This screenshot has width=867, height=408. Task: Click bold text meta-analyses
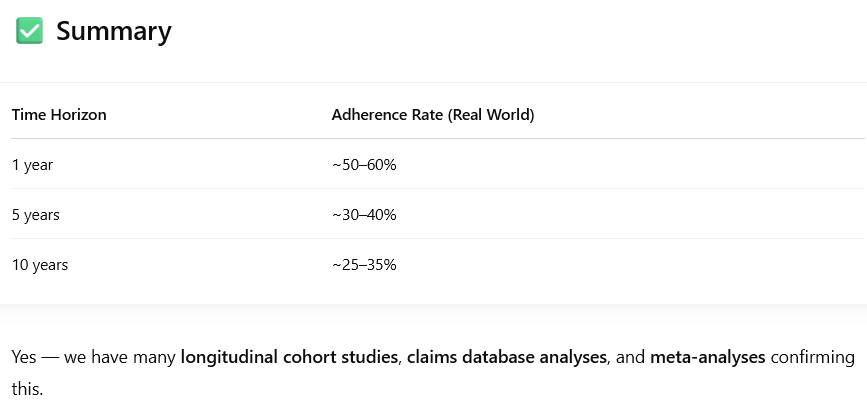click(708, 357)
